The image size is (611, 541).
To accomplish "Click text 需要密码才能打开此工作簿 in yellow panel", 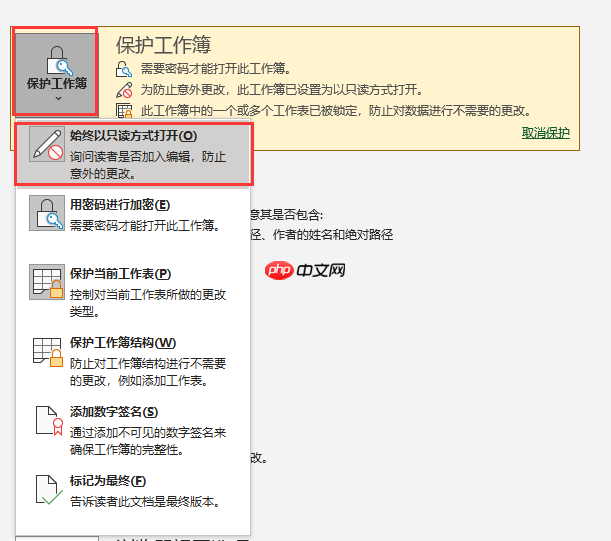I will click(215, 69).
